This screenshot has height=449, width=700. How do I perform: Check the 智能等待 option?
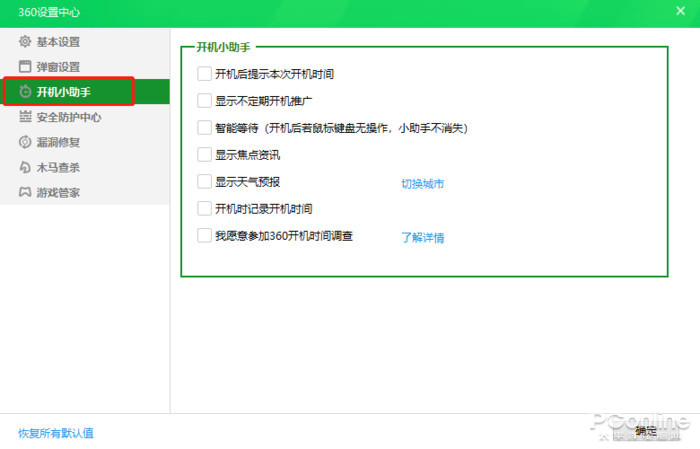204,128
